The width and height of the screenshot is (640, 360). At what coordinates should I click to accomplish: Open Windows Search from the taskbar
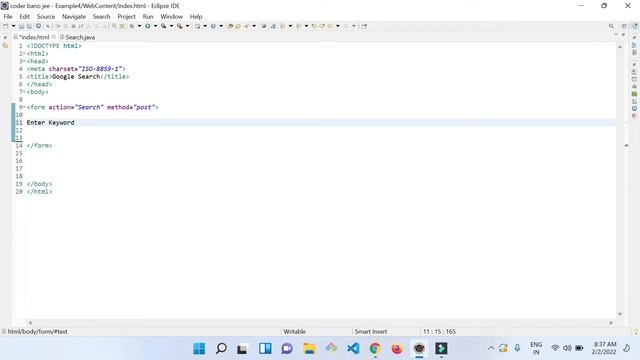pos(221,349)
